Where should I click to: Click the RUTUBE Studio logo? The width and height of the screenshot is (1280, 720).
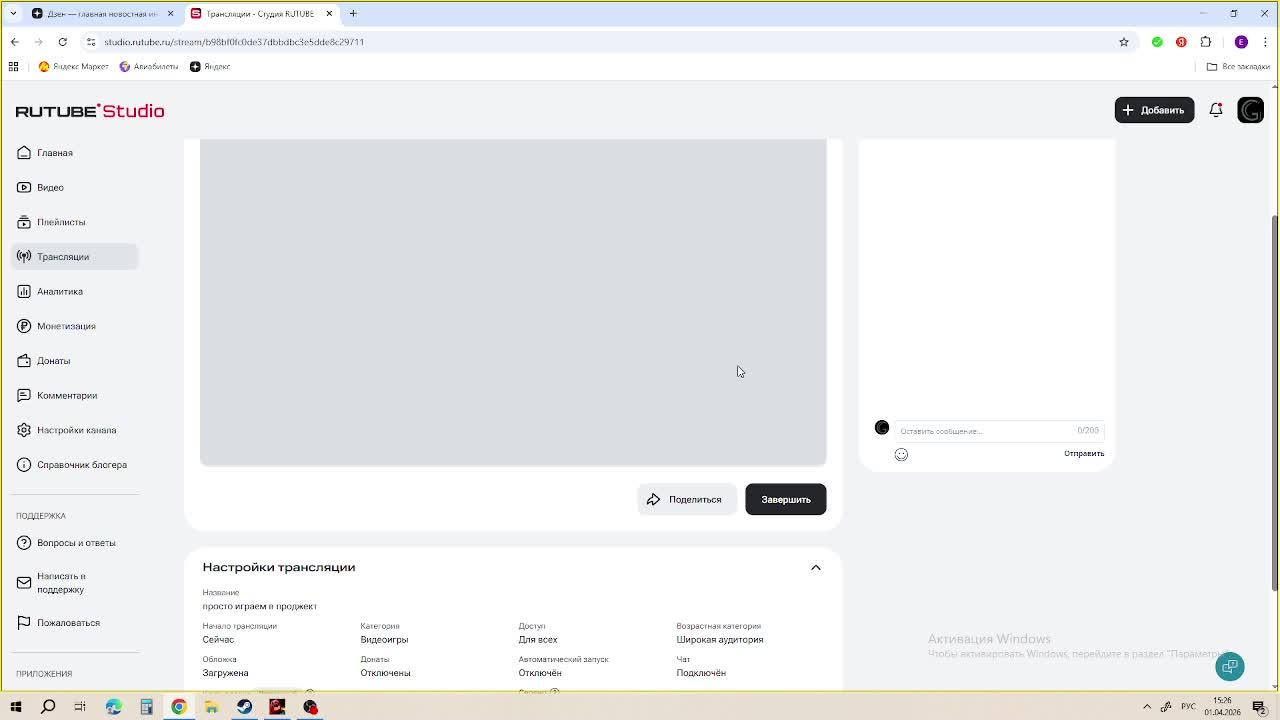click(x=90, y=111)
